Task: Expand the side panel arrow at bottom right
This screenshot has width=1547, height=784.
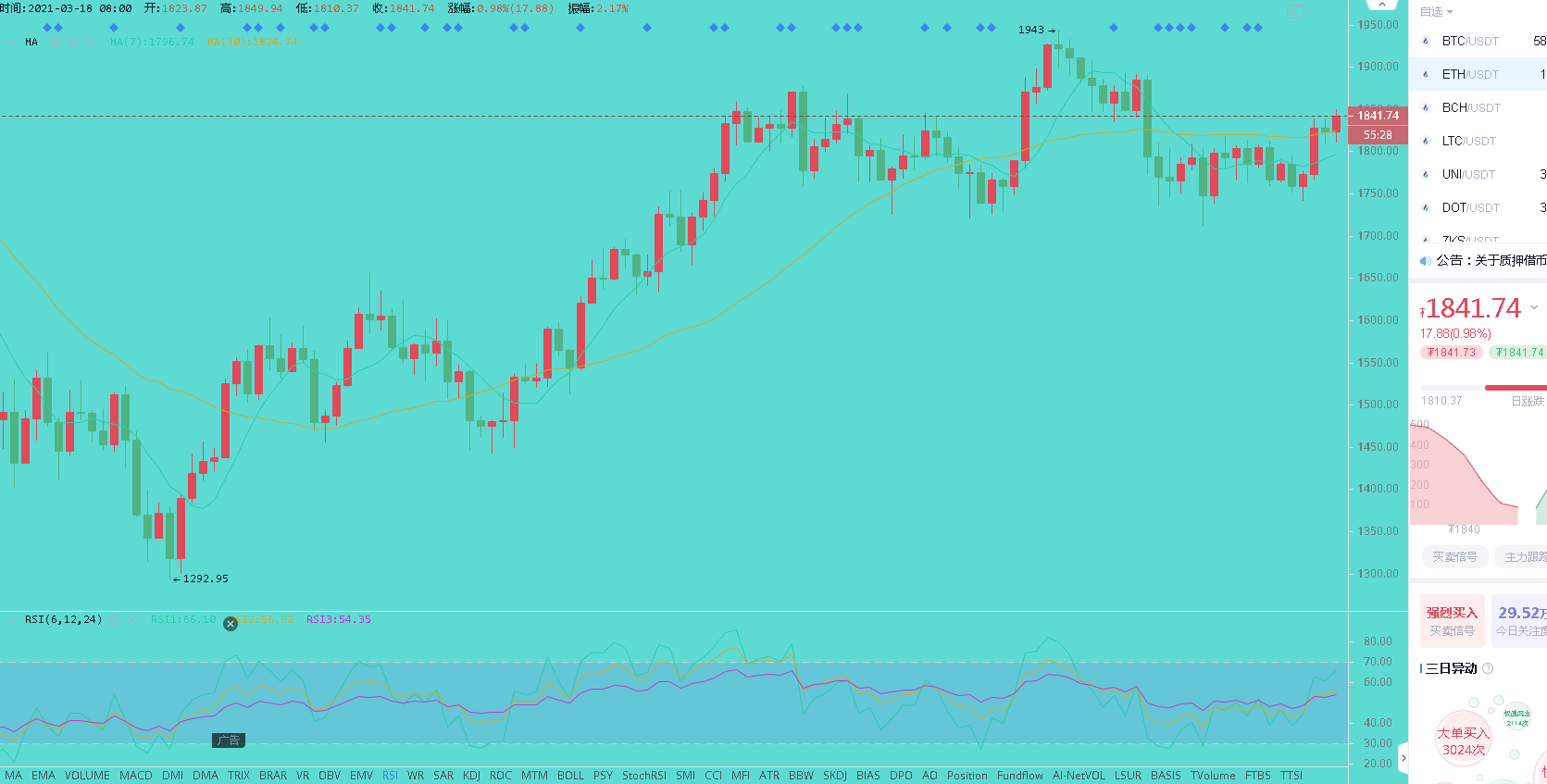Action: [x=1404, y=758]
